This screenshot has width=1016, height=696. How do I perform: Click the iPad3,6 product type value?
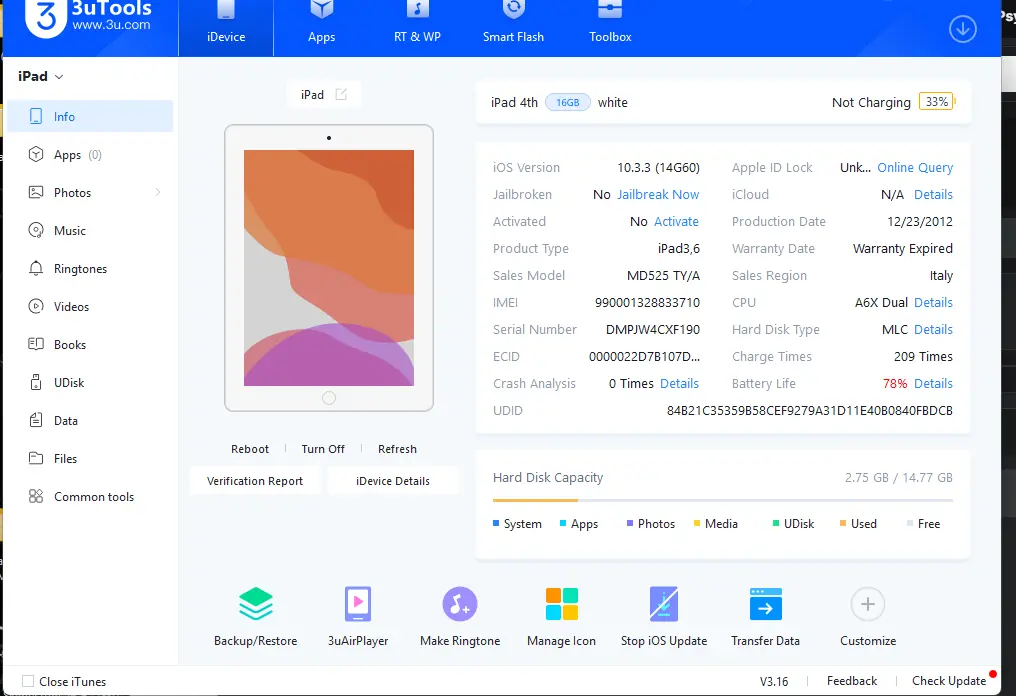pyautogui.click(x=678, y=249)
